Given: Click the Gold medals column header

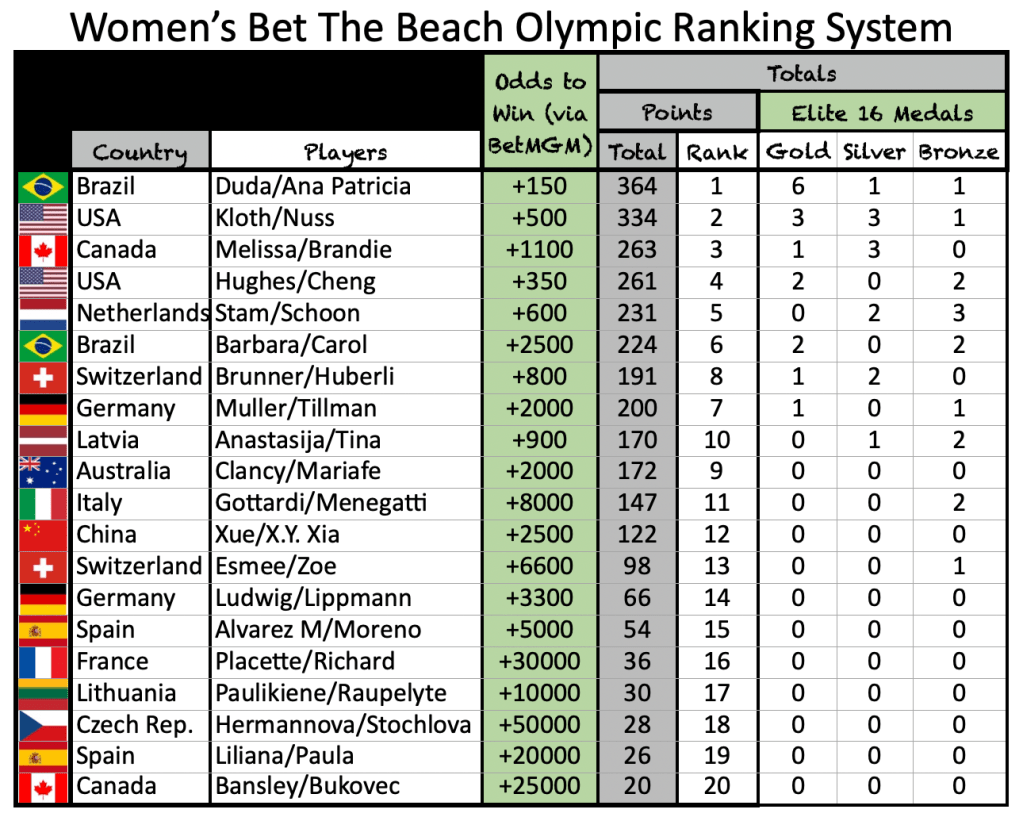Looking at the screenshot, I should tap(797, 152).
